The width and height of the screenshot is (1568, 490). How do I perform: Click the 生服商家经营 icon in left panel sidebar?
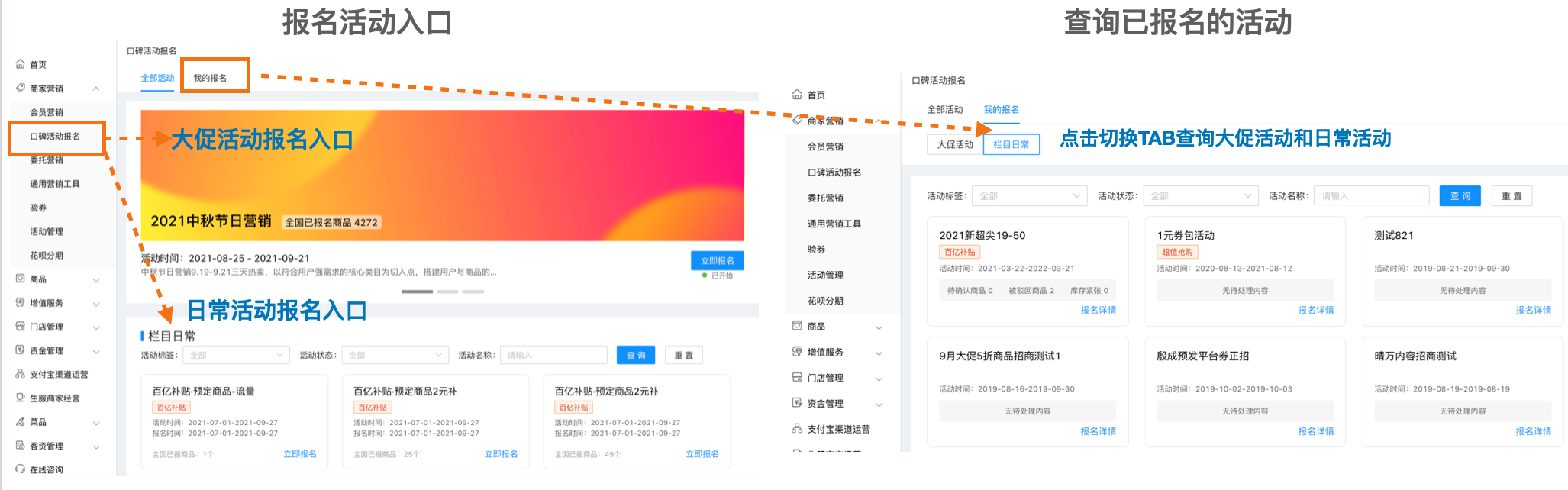click(21, 398)
